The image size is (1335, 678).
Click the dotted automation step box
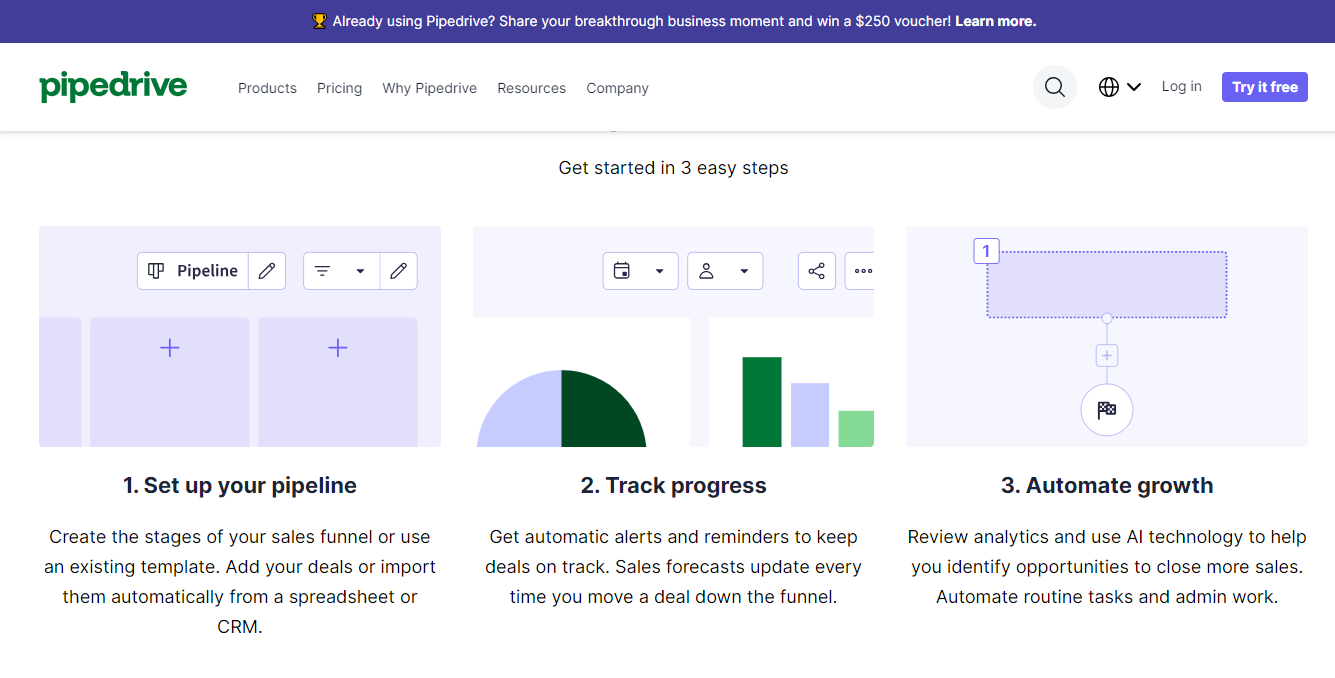(x=1107, y=285)
